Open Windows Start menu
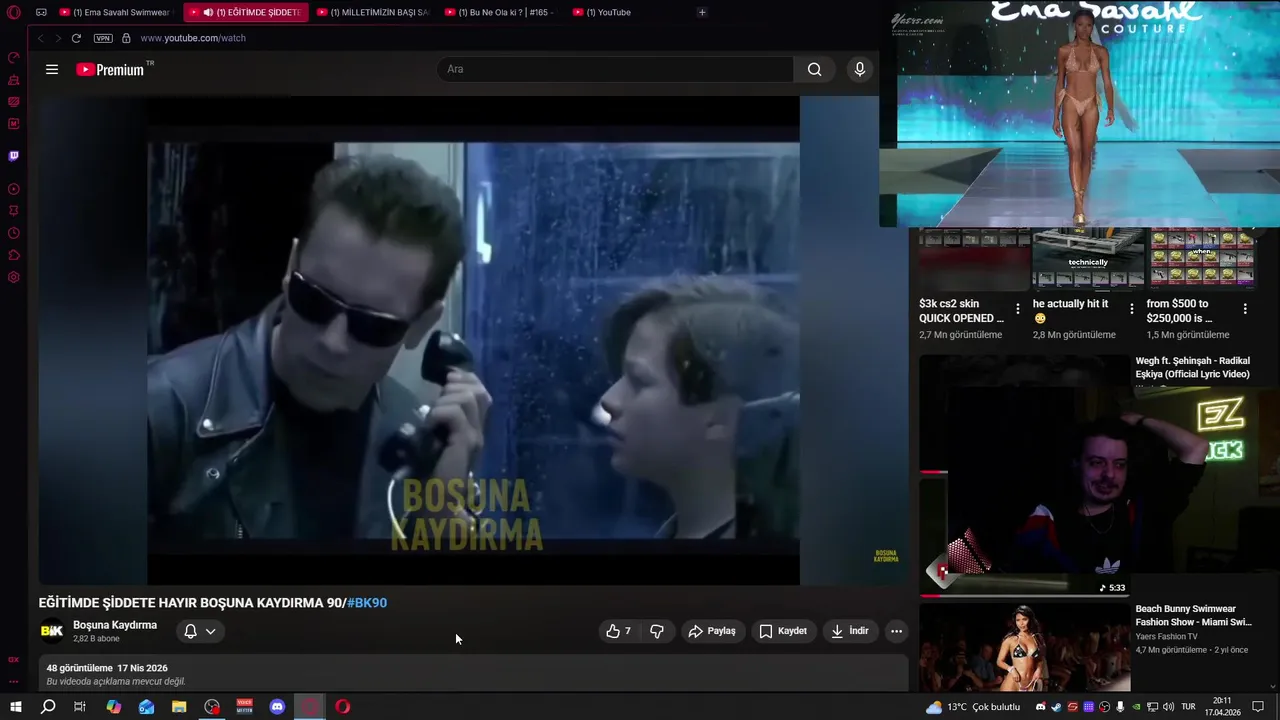Screen dimensions: 1280x720 click(16, 707)
